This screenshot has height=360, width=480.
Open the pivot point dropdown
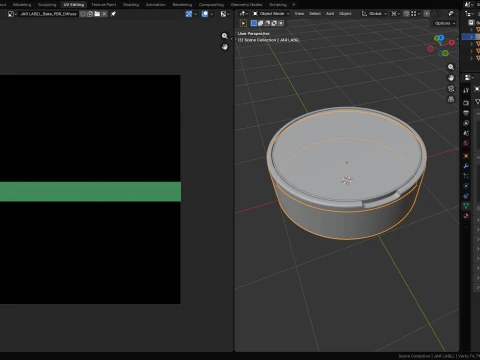tap(395, 14)
